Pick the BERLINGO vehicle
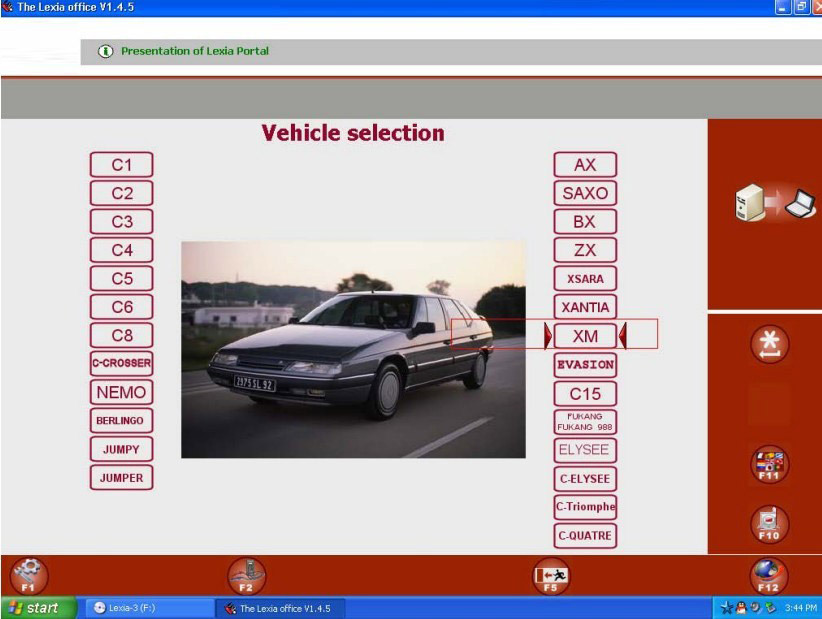Screen dimensions: 822x619 coord(121,421)
